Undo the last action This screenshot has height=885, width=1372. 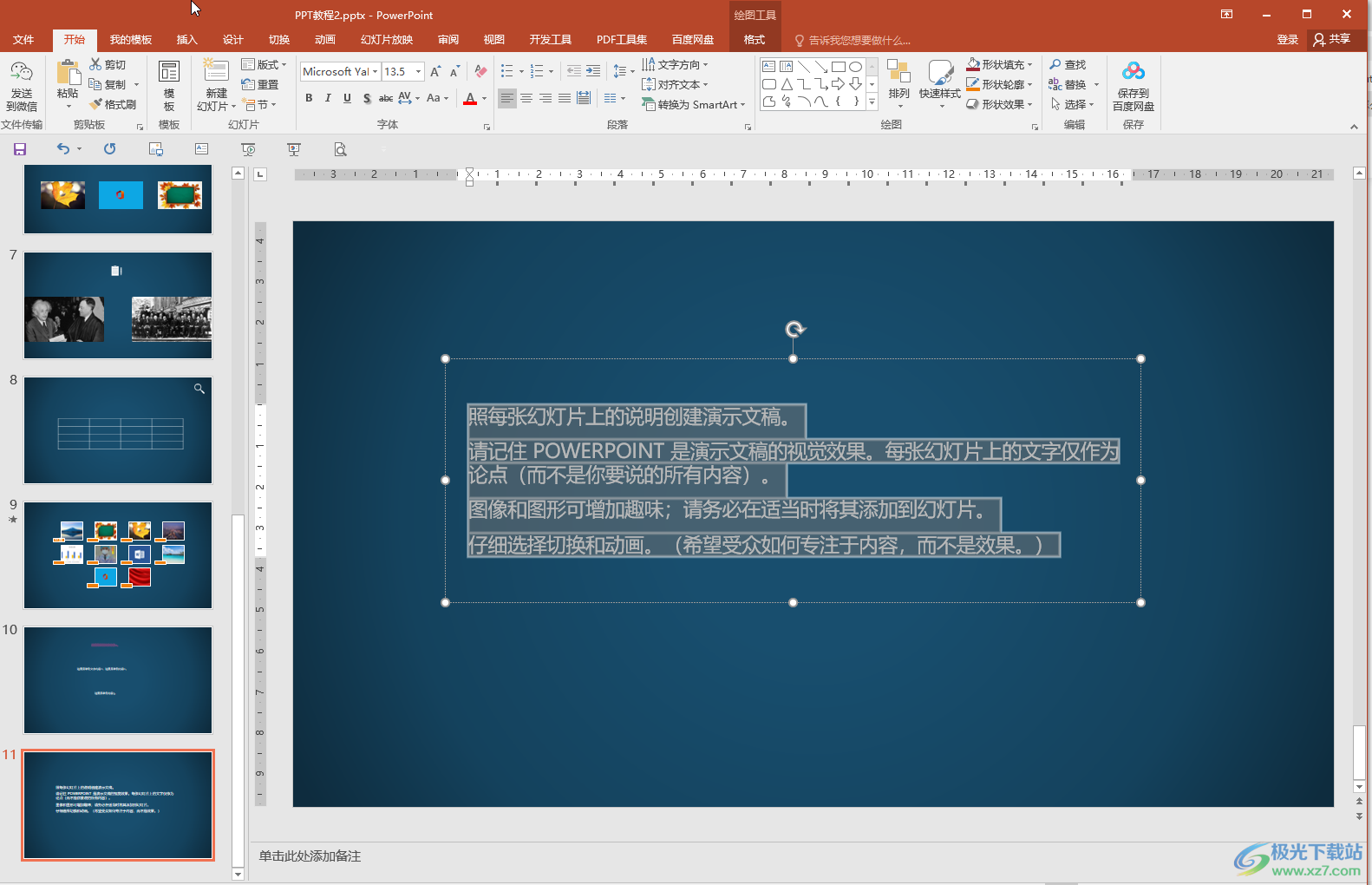tap(63, 149)
